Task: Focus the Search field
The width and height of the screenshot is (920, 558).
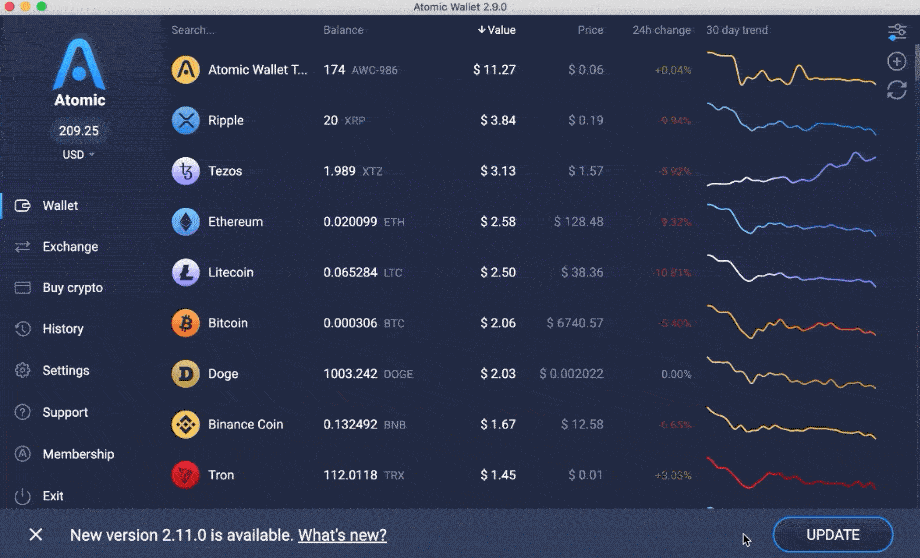Action: coord(192,30)
